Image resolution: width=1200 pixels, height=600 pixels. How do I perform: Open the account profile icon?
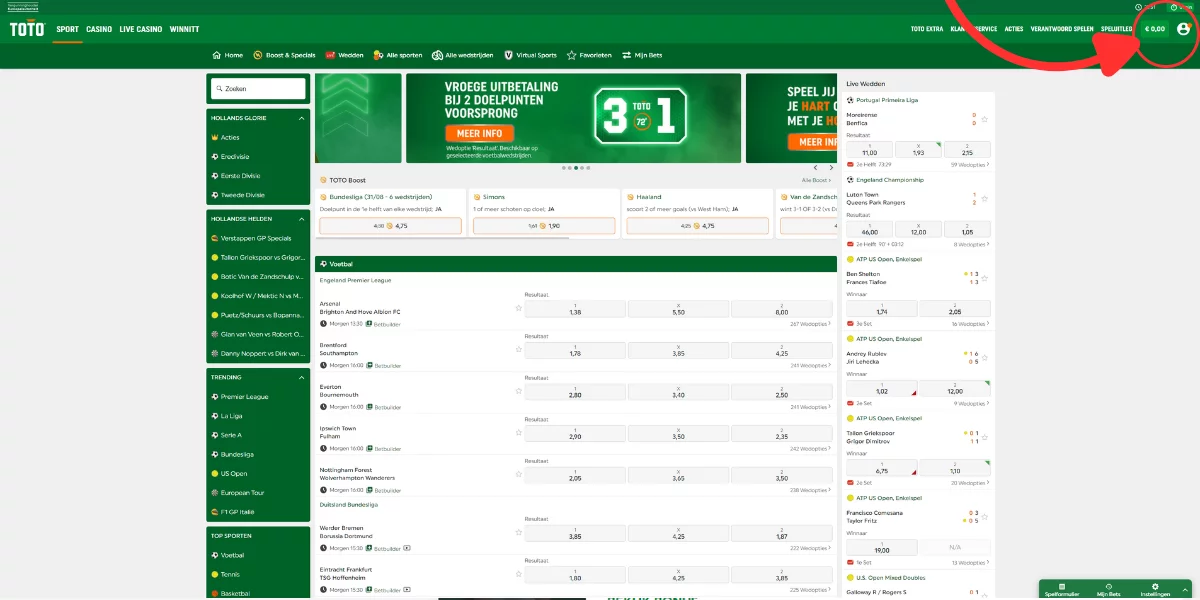pos(1184,29)
